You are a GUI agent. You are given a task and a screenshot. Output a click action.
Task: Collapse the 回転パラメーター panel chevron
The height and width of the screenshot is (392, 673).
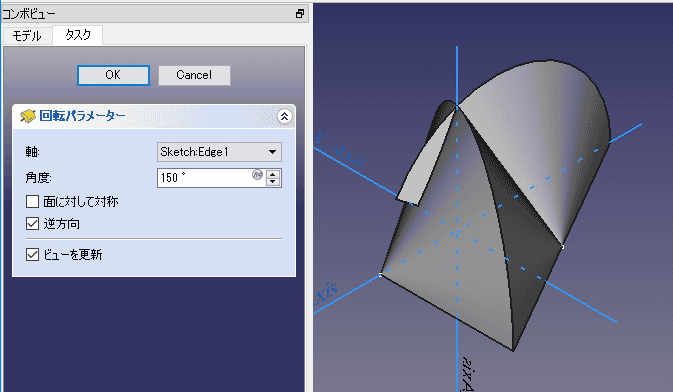coord(284,116)
